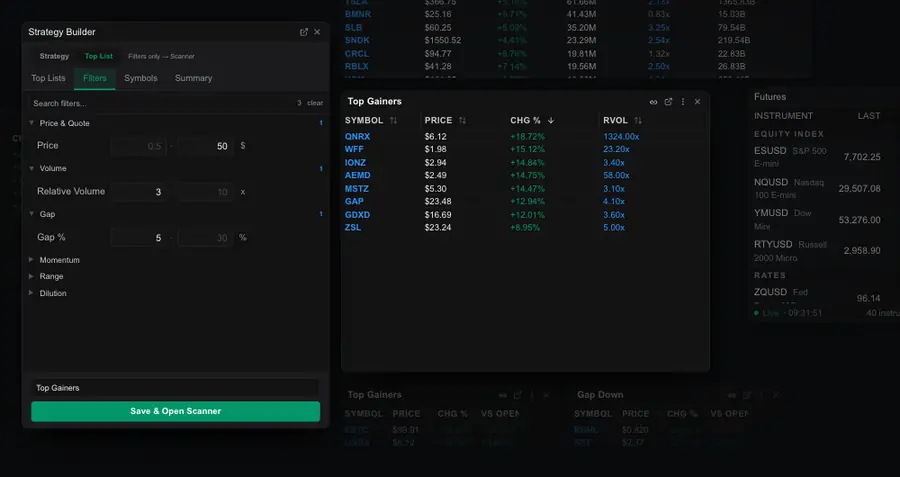Click the Price maximum input showing 50

tap(205, 146)
